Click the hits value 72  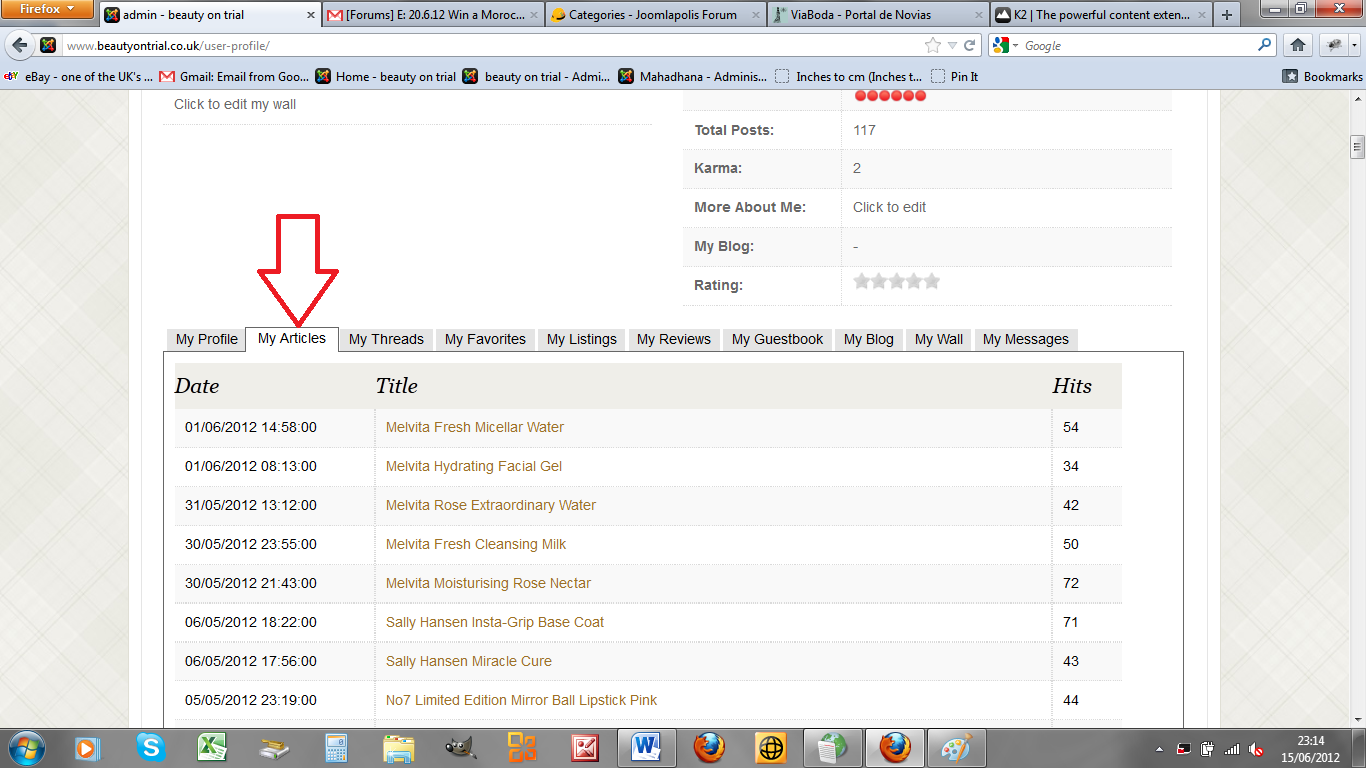pos(1071,583)
